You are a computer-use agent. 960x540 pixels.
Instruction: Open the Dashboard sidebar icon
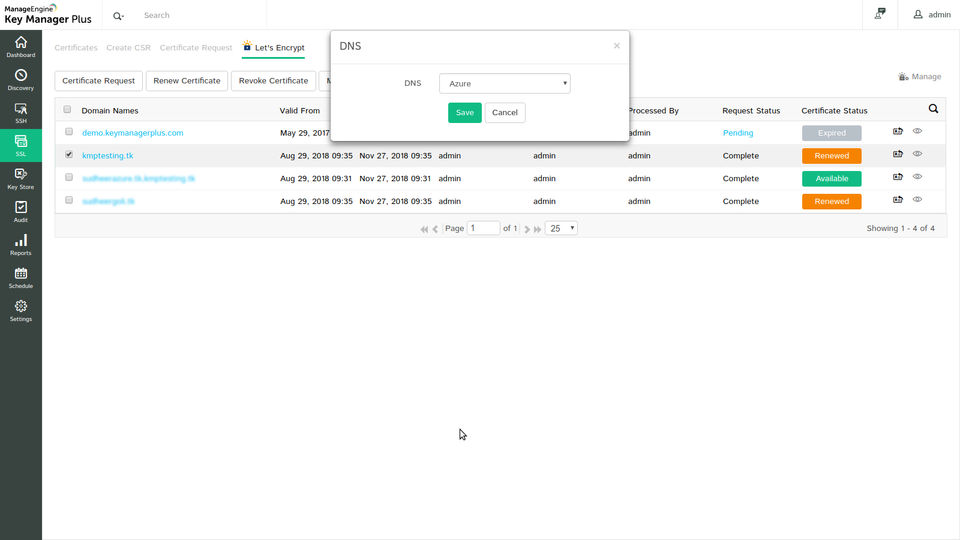tap(21, 47)
